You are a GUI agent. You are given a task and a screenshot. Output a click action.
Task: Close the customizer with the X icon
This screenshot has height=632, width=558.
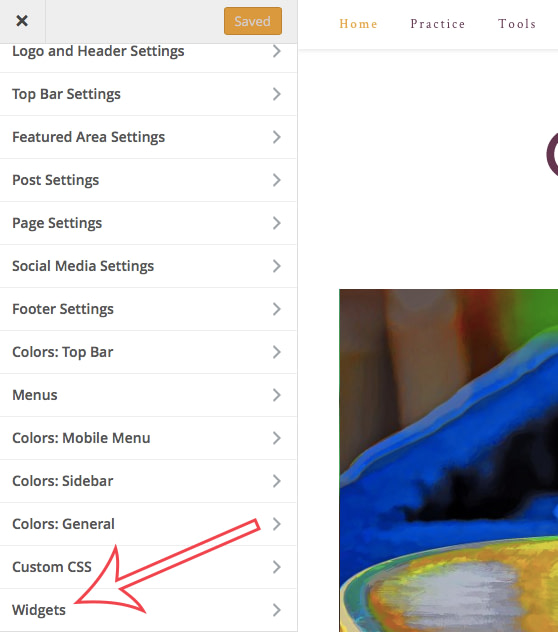tap(22, 21)
